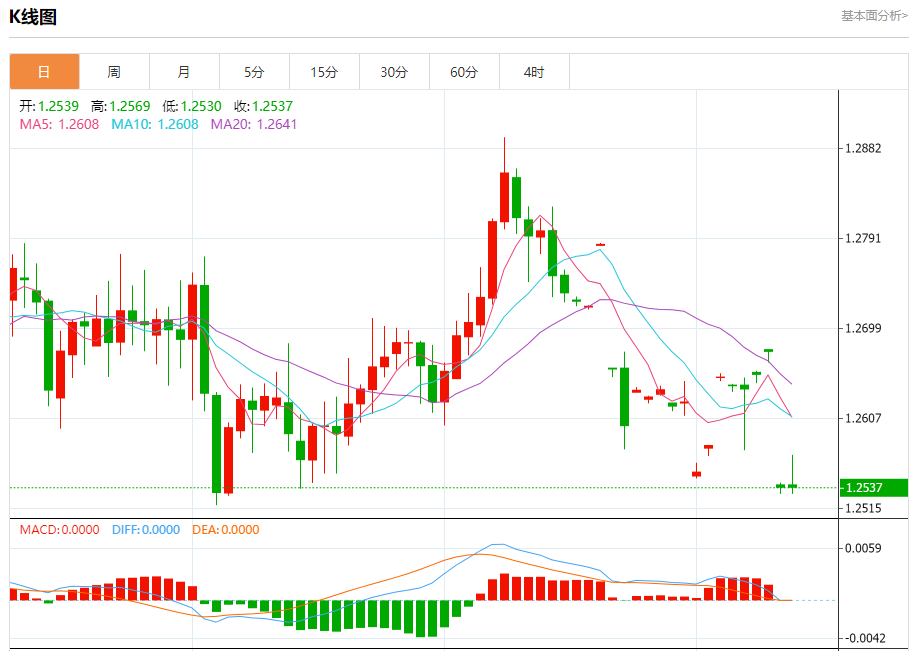Open the 60分 interval tab
This screenshot has height=651, width=918.
pyautogui.click(x=464, y=72)
